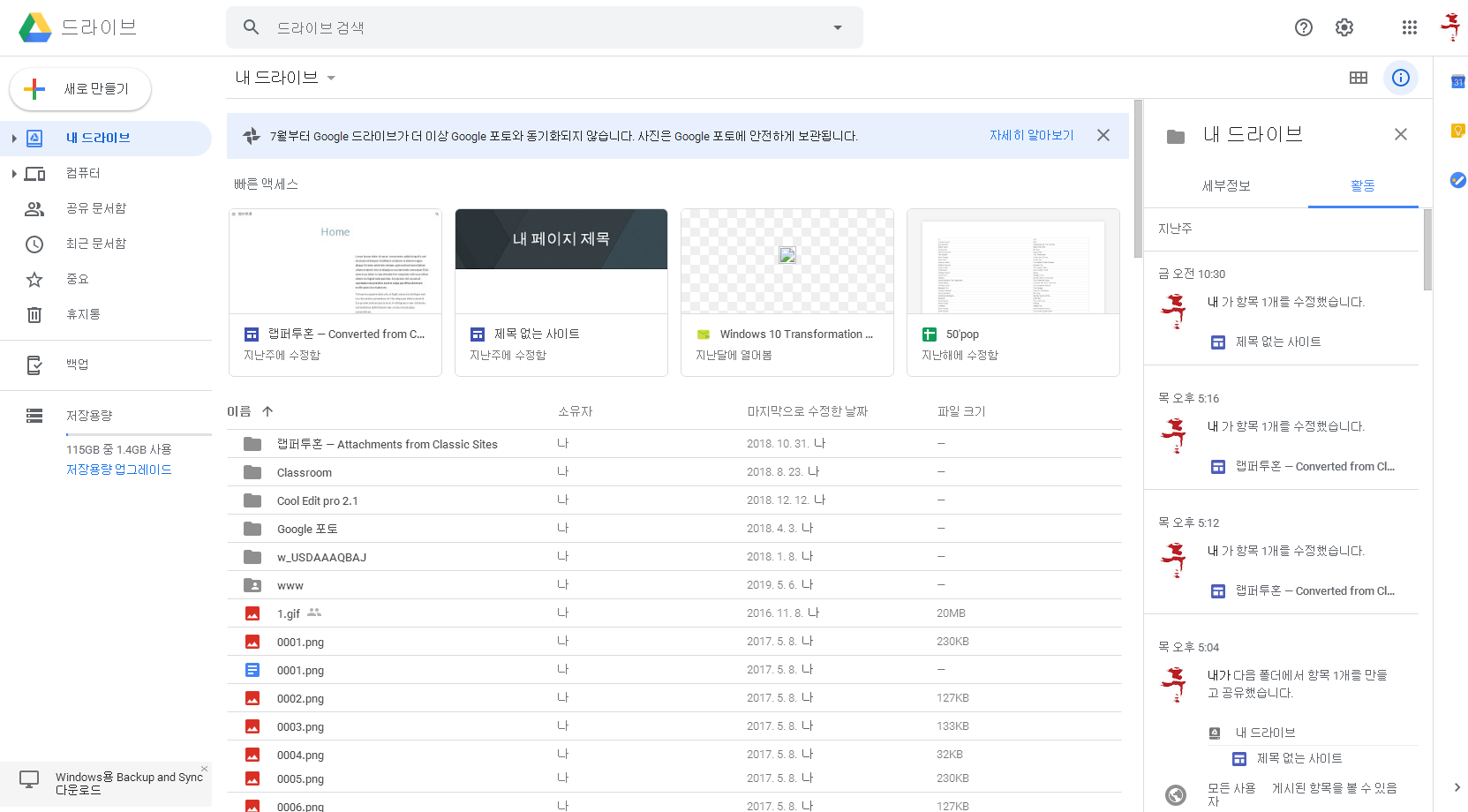1468x812 pixels.
Task: Select Classroom folder row
Action: pos(674,472)
